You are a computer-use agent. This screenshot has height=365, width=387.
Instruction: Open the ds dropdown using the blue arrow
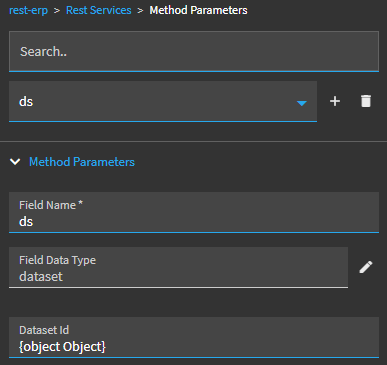302,103
